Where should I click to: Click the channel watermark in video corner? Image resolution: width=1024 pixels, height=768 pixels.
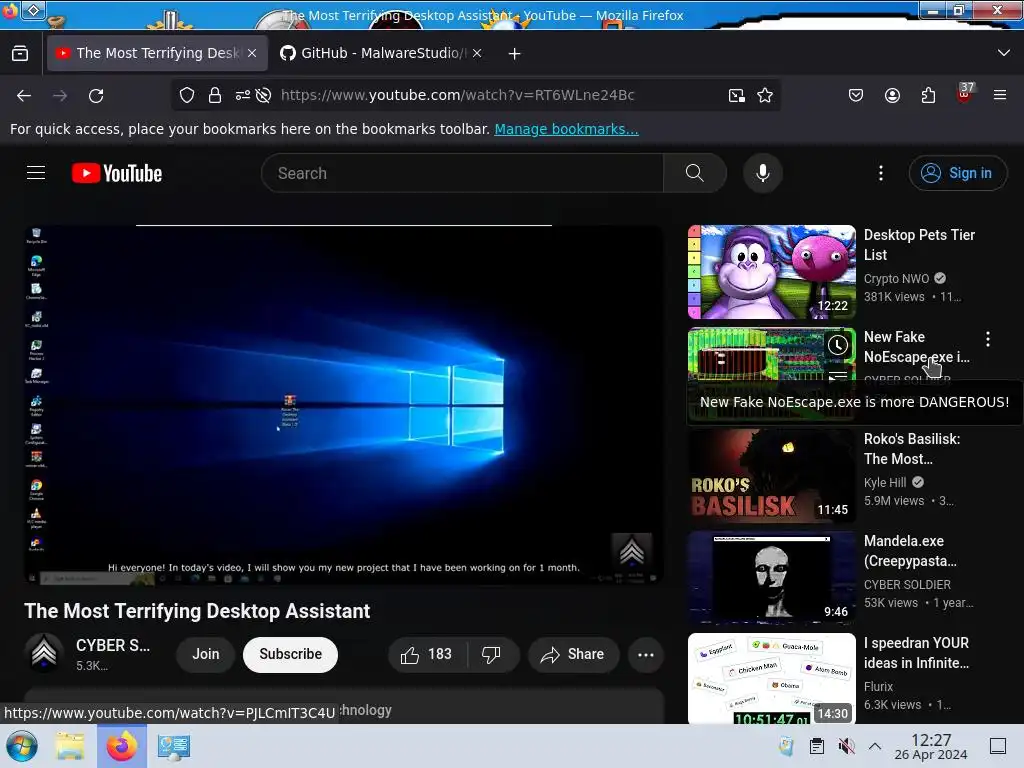click(632, 552)
